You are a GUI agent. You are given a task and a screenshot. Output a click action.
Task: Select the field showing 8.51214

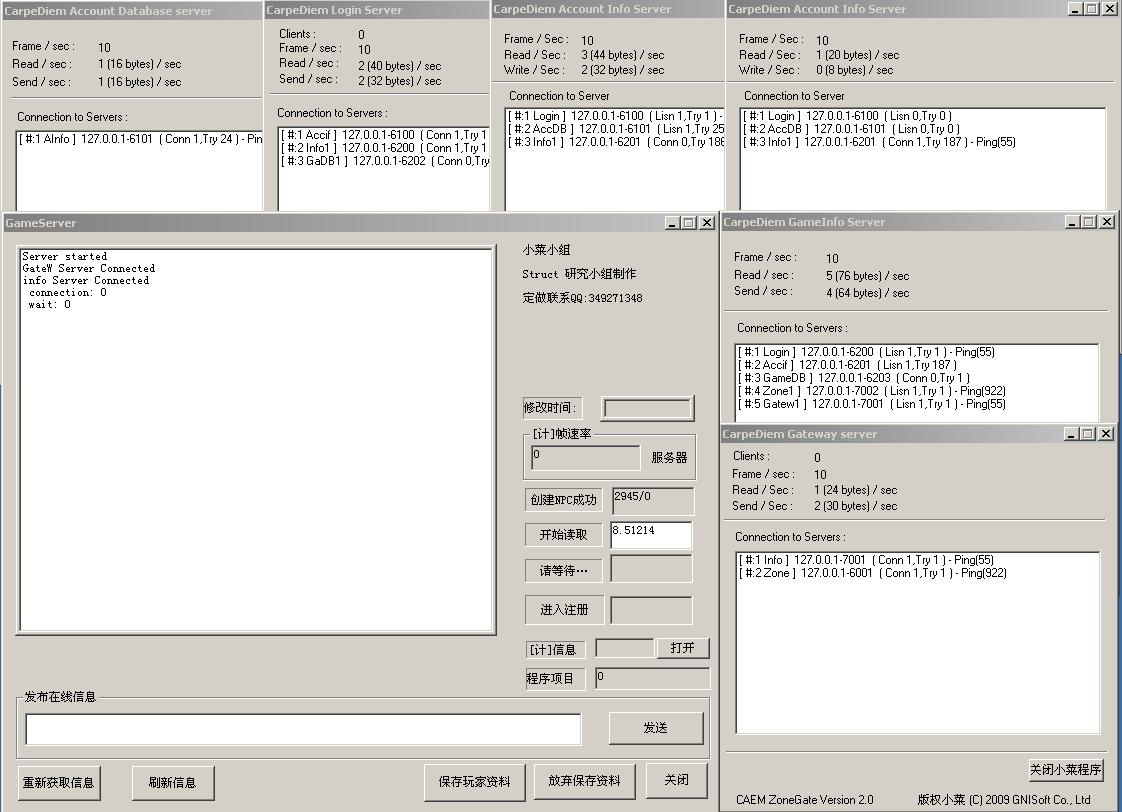click(651, 535)
